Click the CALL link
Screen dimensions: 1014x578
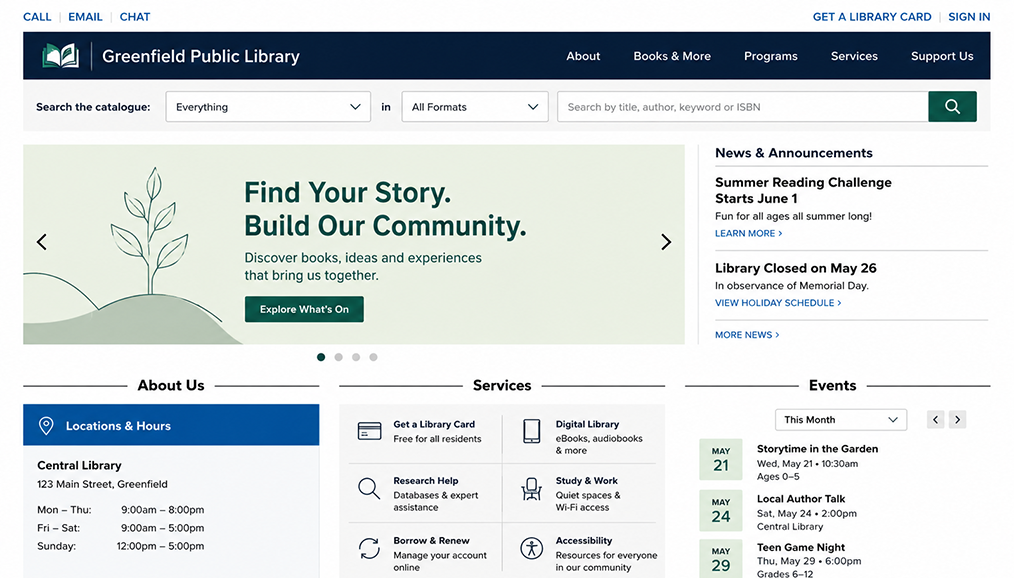(37, 17)
